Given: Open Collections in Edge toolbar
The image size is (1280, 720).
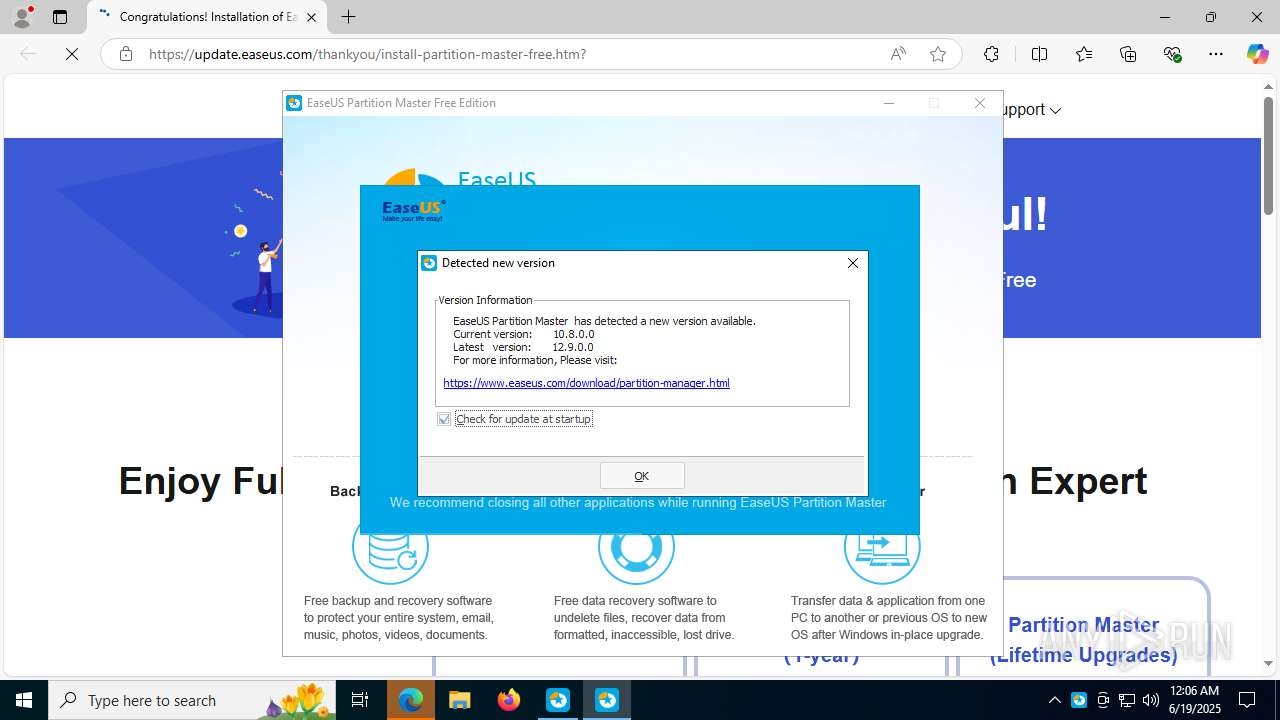Looking at the screenshot, I should tap(1128, 54).
